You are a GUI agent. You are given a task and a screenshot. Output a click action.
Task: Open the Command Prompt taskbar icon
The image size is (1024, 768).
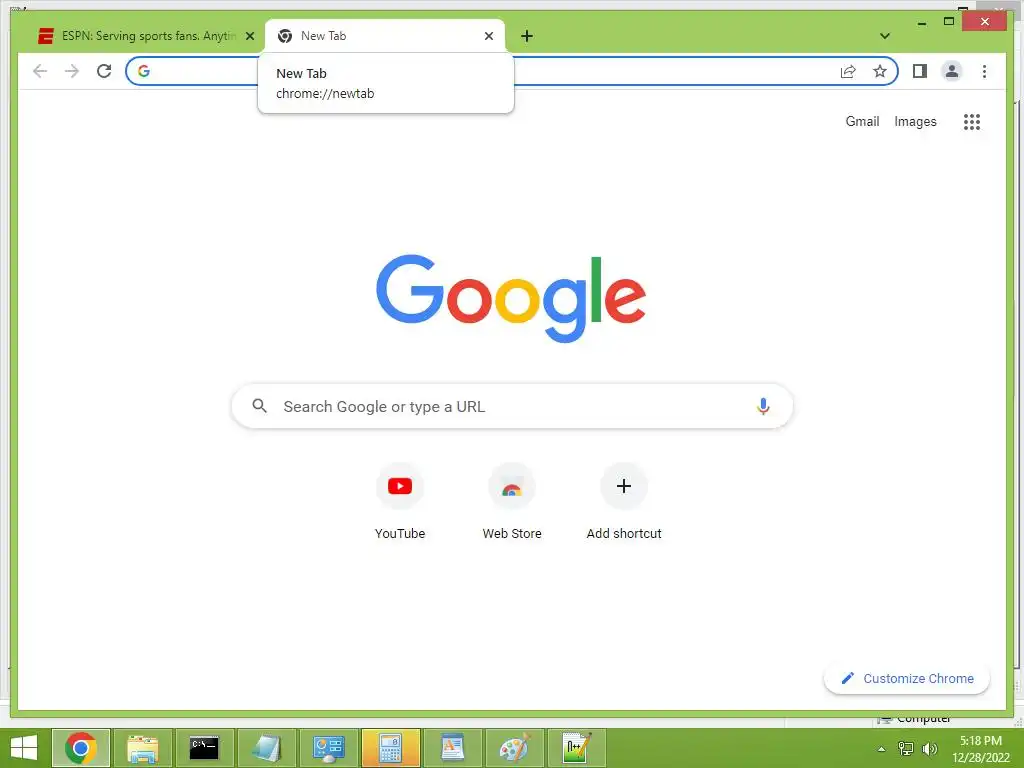tap(204, 748)
